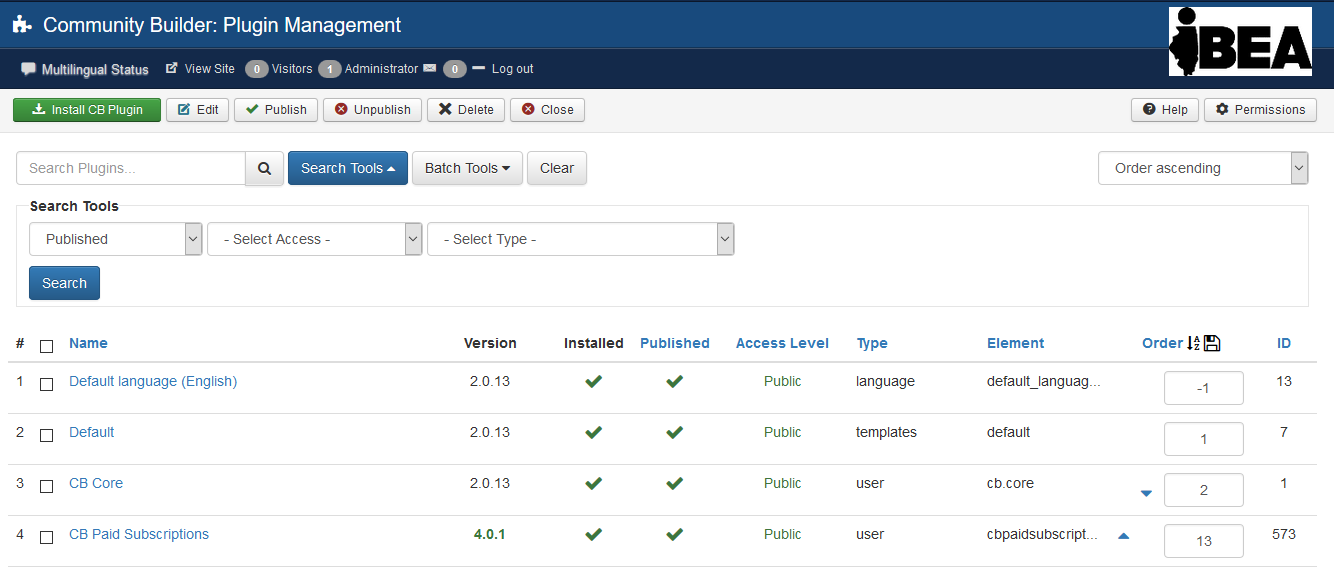Viewport: 1334px width, 572px height.
Task: Open View Site link
Action: [210, 69]
